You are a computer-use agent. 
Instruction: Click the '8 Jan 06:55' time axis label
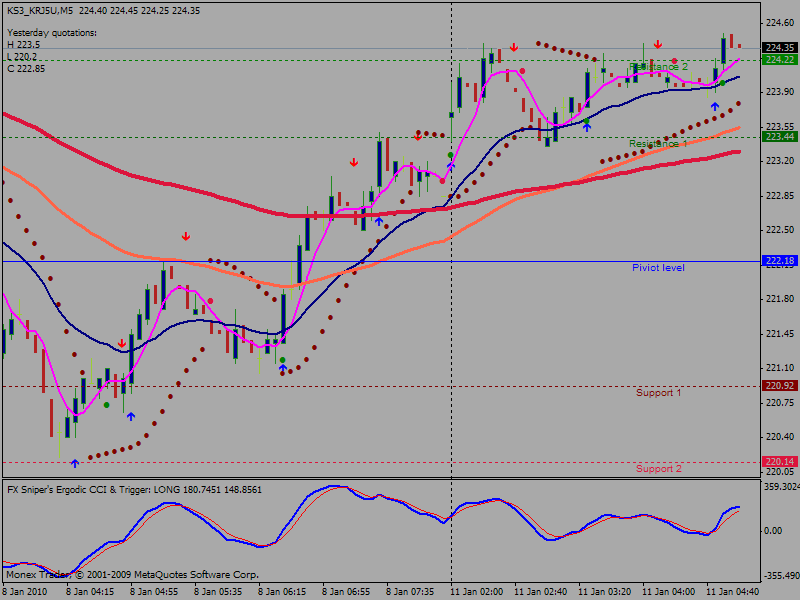pyautogui.click(x=346, y=592)
